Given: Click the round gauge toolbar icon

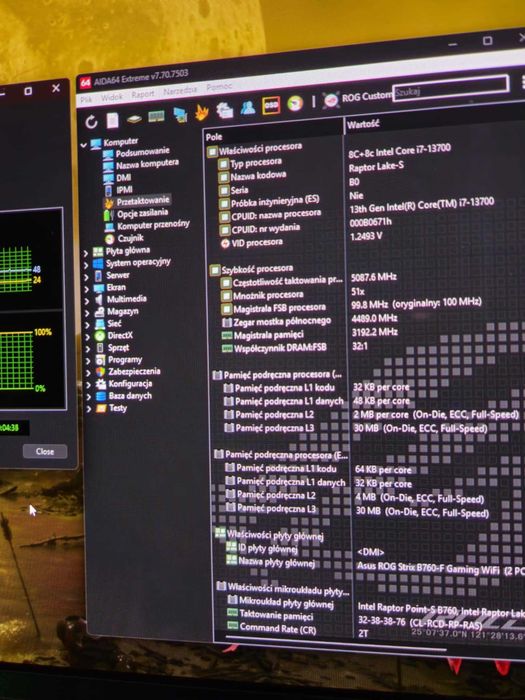Looking at the screenshot, I should pos(295,103).
